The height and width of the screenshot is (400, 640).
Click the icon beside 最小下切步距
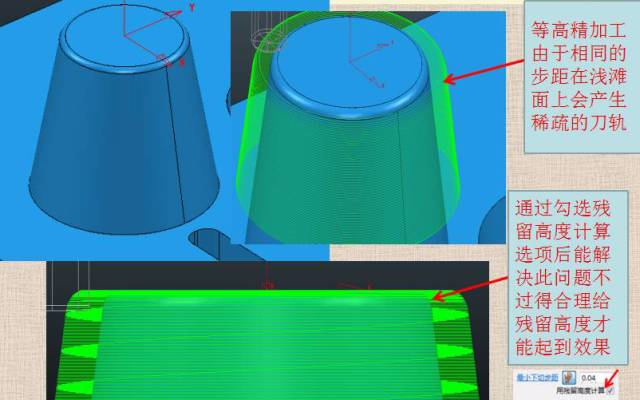pyautogui.click(x=568, y=379)
